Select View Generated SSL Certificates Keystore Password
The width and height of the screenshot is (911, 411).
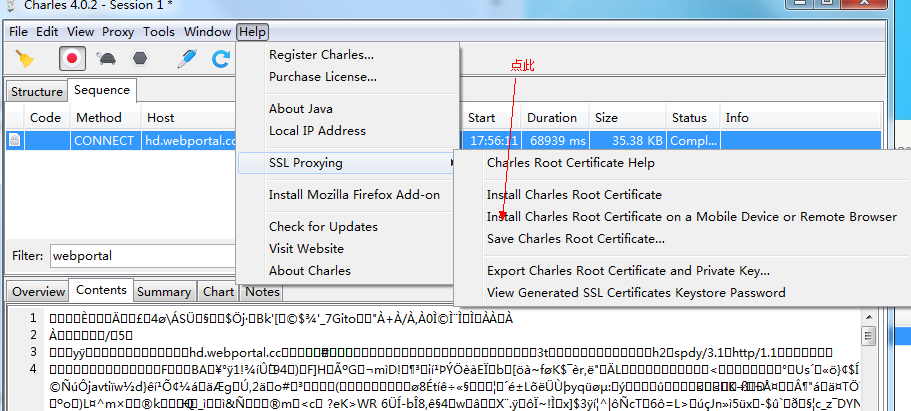coord(636,293)
